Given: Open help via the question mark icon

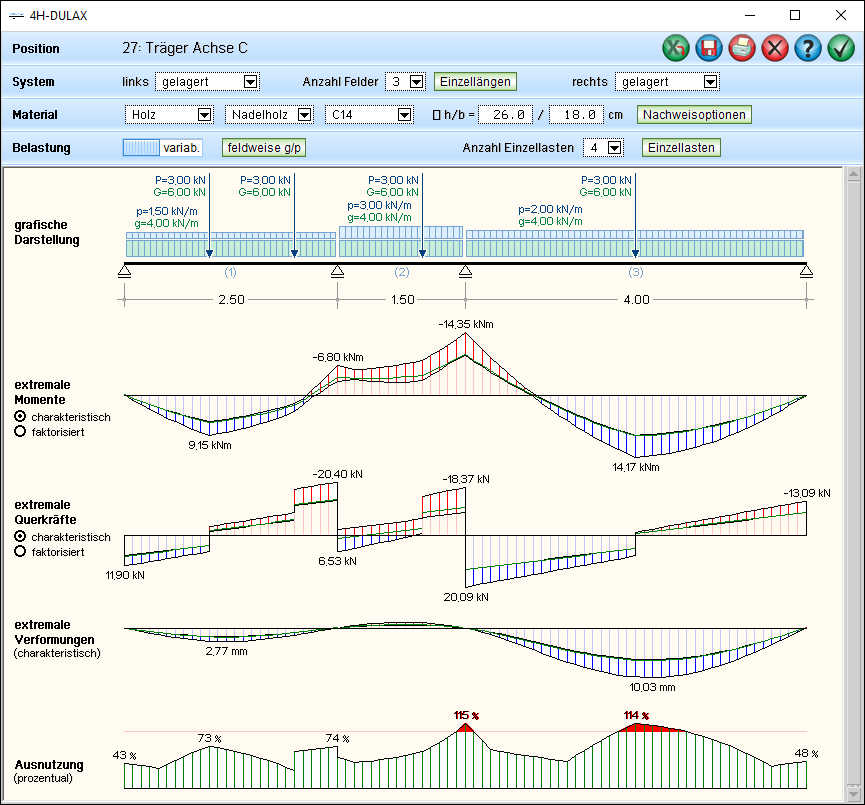Looking at the screenshot, I should coord(808,48).
